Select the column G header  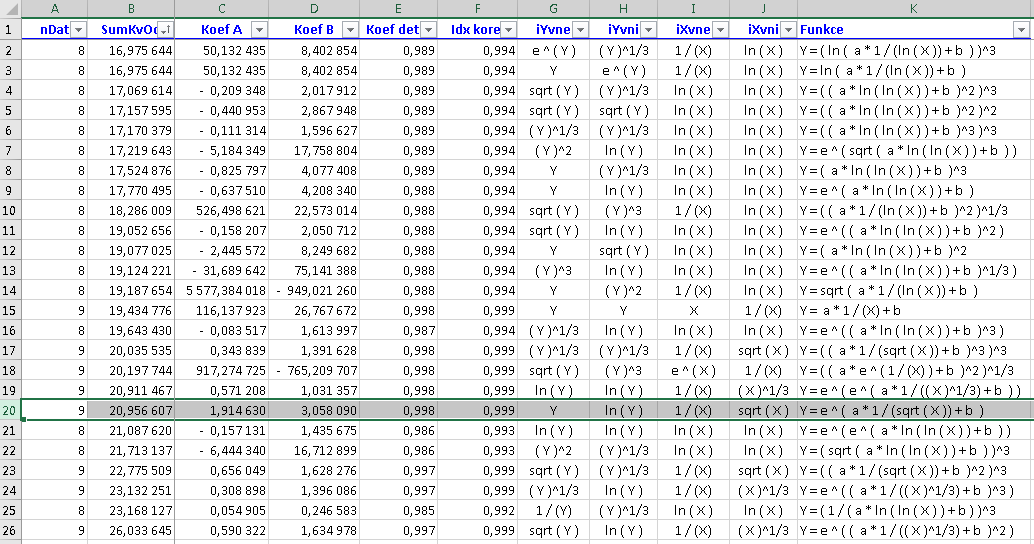click(553, 9)
